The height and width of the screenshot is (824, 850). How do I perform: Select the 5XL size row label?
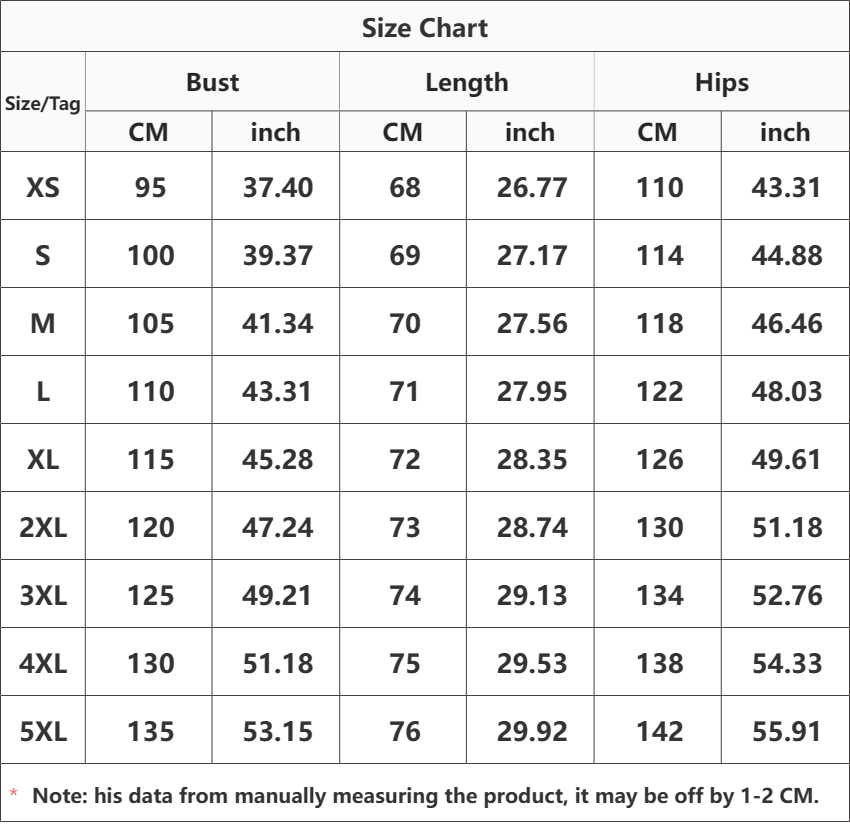coord(43,731)
